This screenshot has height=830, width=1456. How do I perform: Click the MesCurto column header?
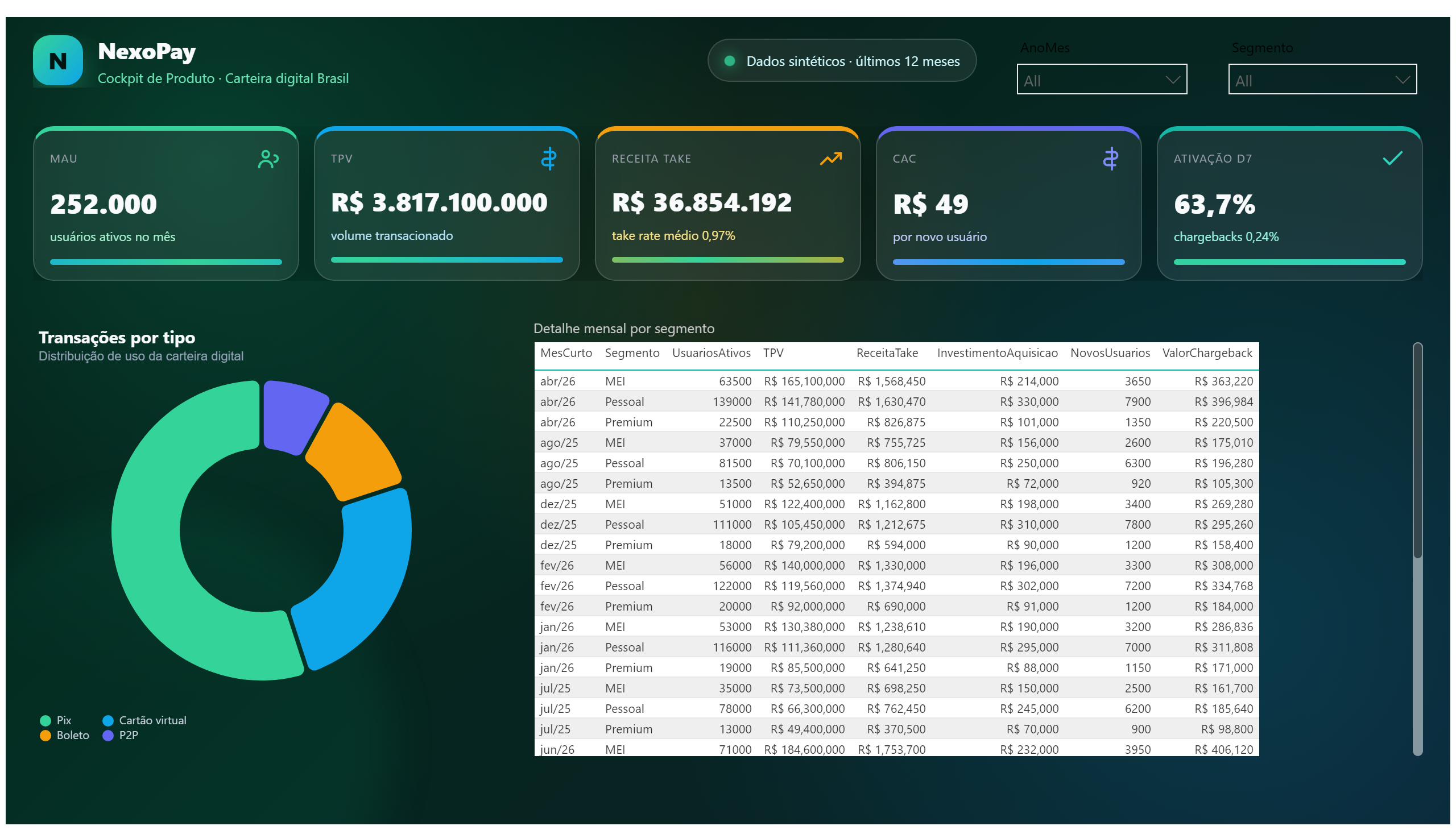coord(566,353)
